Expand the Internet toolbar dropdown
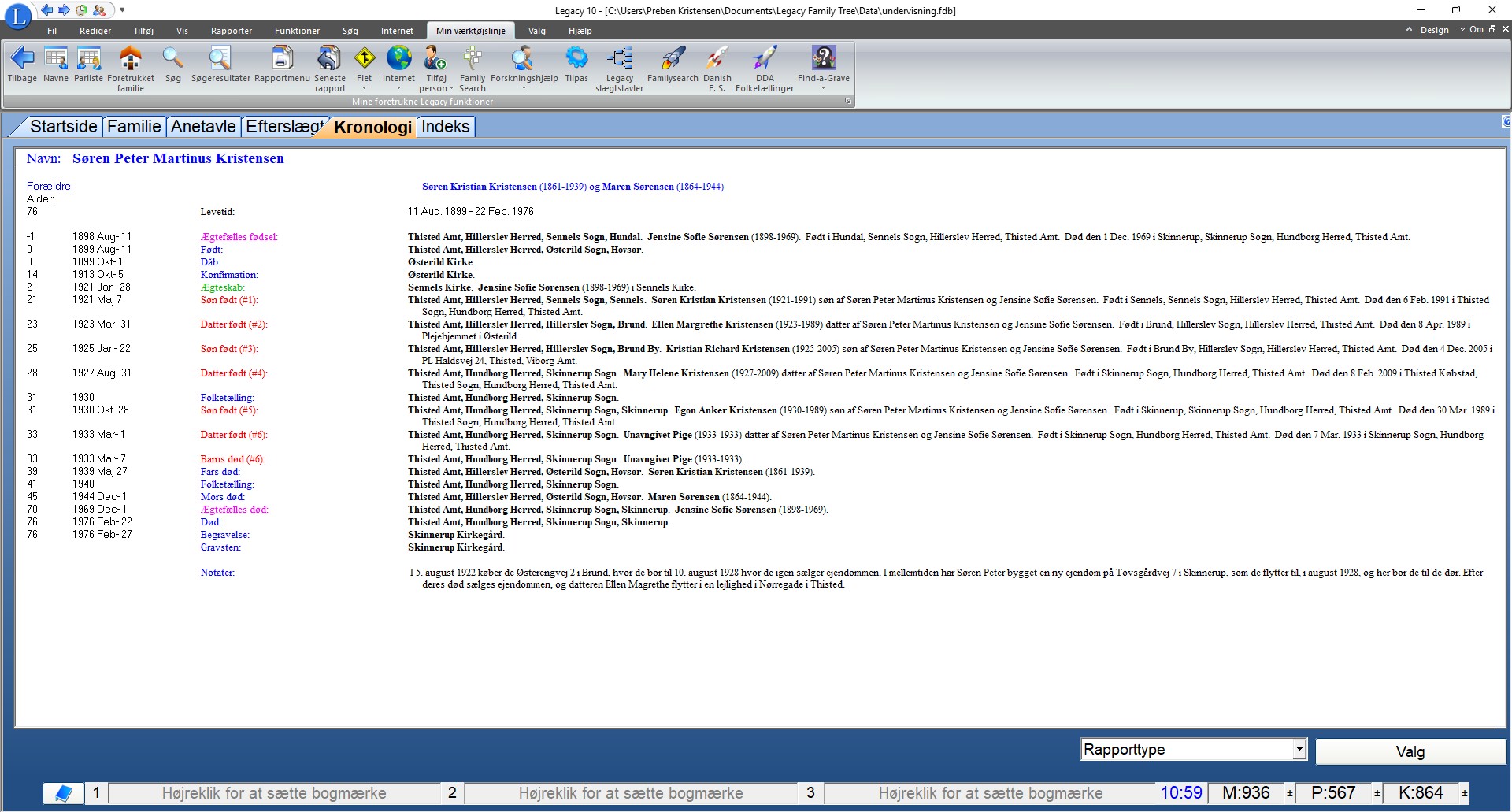Screen dimensions: 1512x812 pyautogui.click(x=398, y=88)
